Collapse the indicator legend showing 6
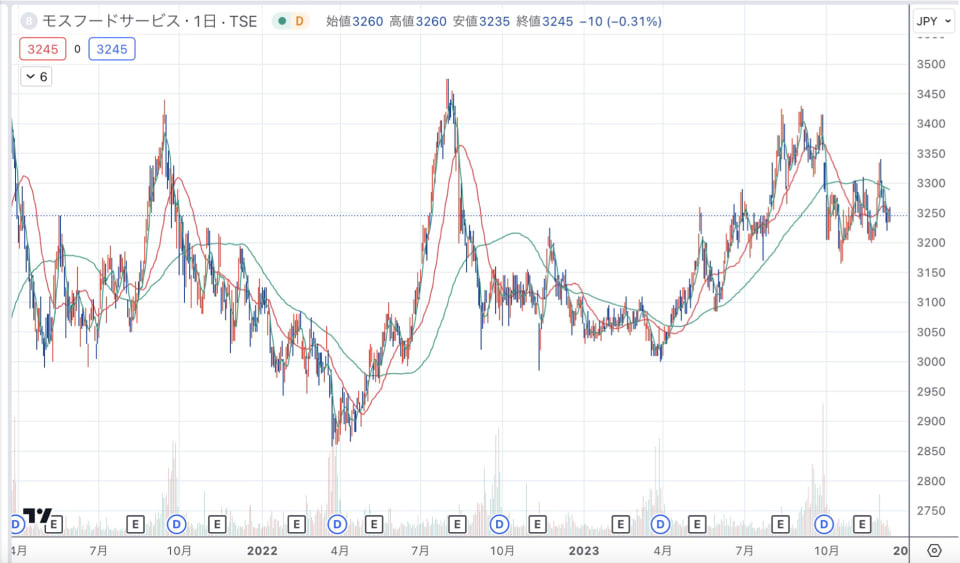The height and width of the screenshot is (563, 960). (36, 77)
